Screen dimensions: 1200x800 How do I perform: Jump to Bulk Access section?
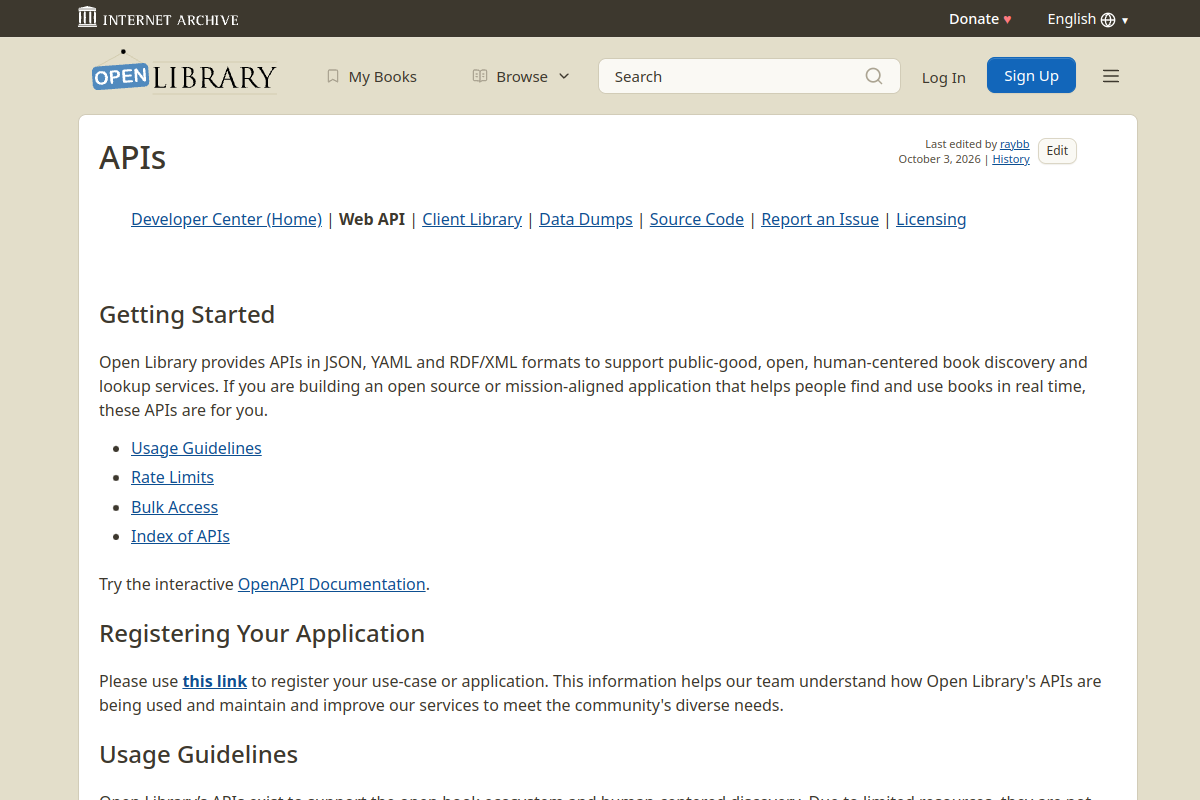click(x=174, y=507)
